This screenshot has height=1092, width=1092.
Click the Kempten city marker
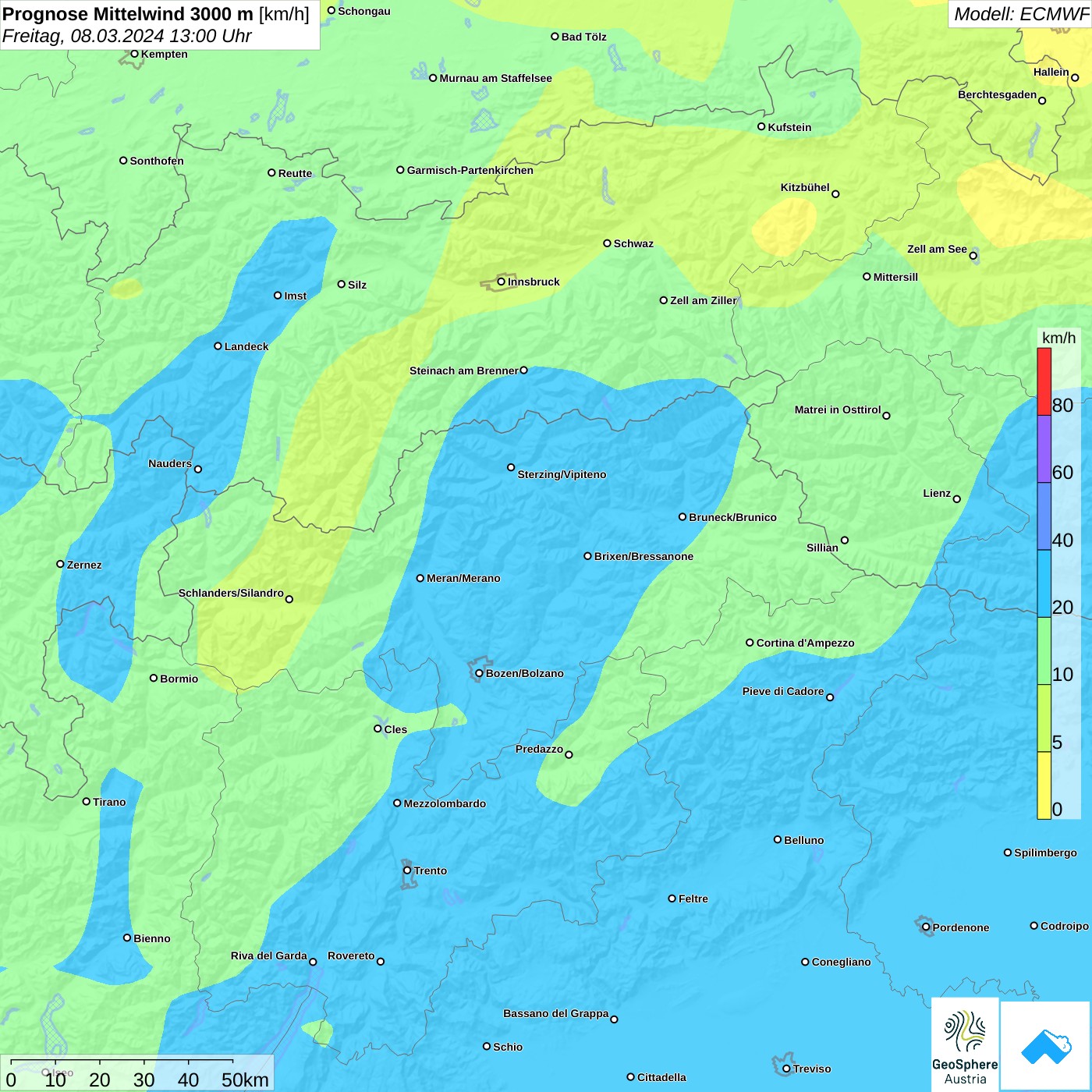pos(134,54)
